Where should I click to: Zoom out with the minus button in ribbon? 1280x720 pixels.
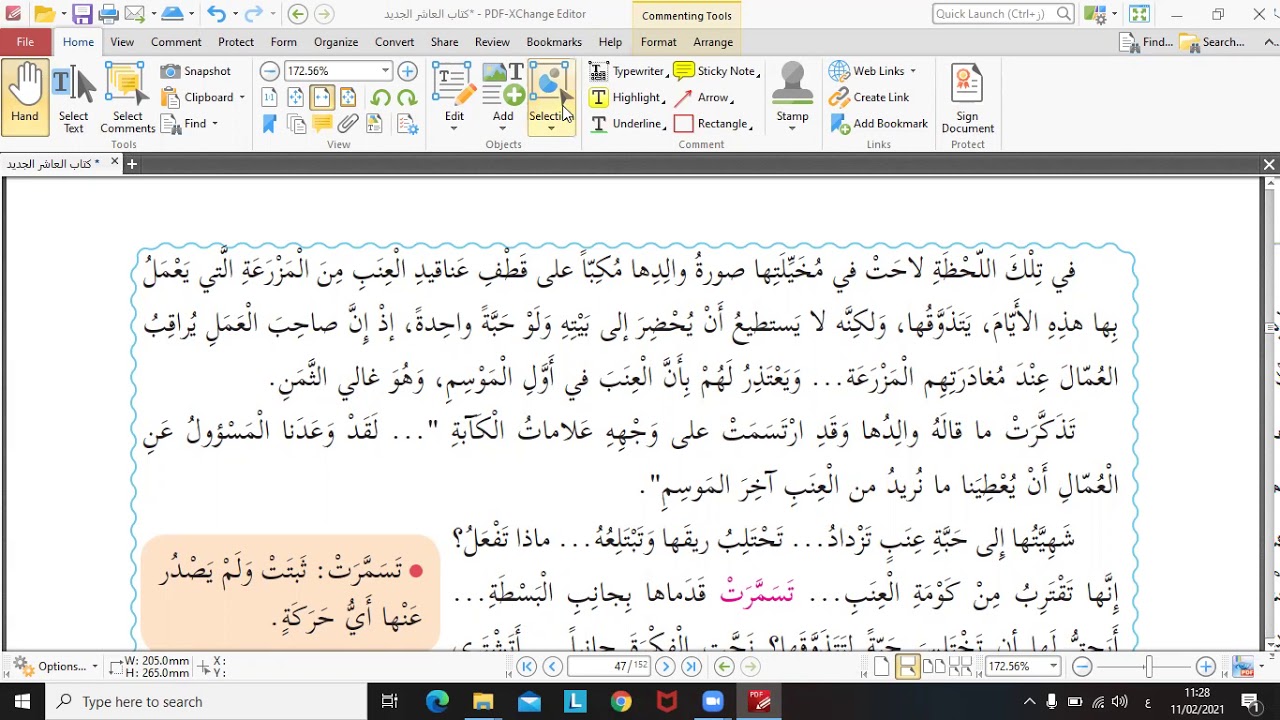[x=269, y=71]
